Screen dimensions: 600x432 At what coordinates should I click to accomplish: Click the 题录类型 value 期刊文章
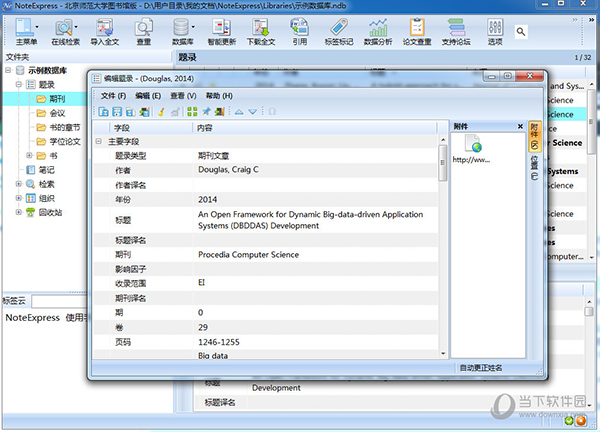213,156
